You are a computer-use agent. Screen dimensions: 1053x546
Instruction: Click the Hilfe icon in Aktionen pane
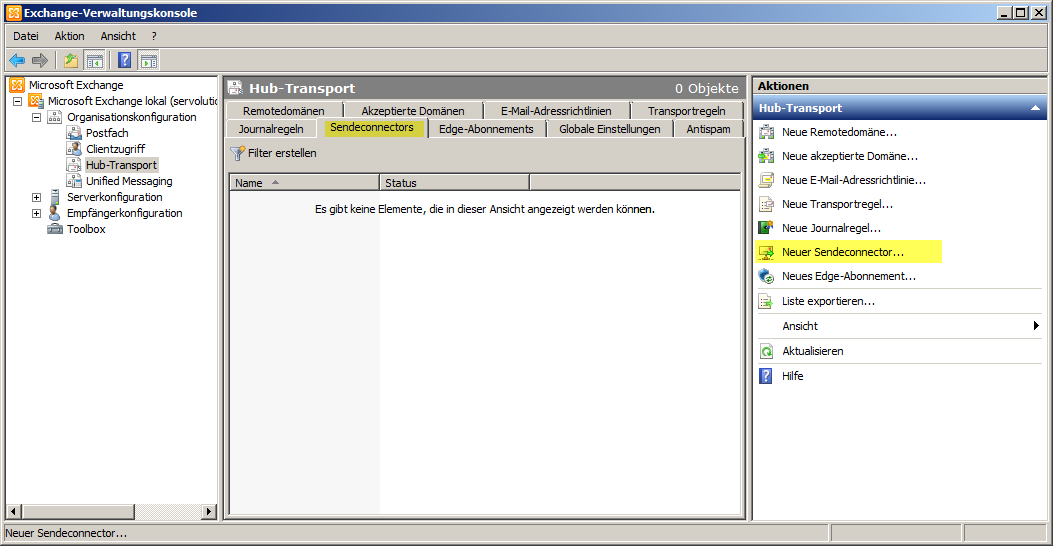766,376
